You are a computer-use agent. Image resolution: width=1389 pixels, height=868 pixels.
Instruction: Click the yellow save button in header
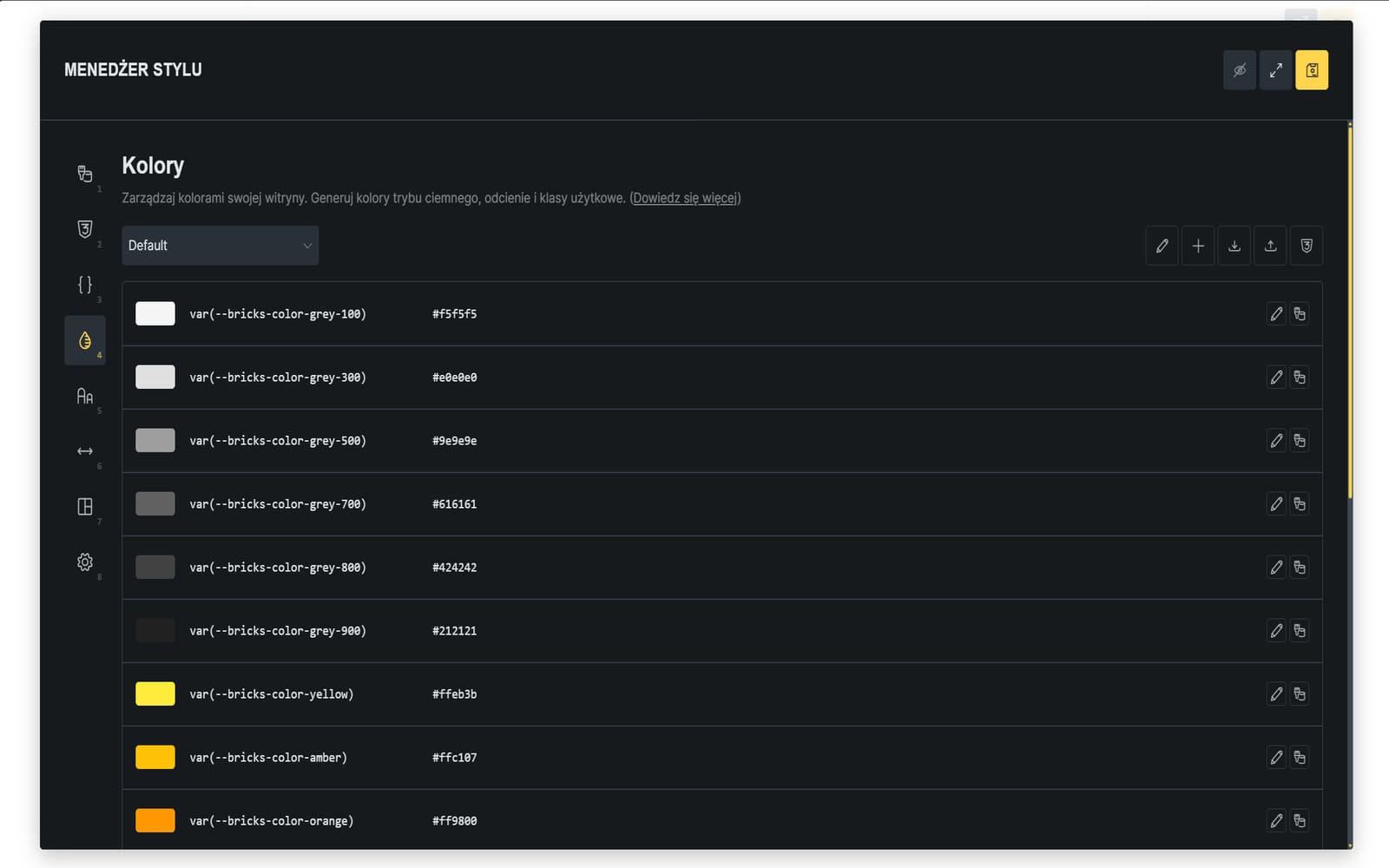click(x=1312, y=70)
